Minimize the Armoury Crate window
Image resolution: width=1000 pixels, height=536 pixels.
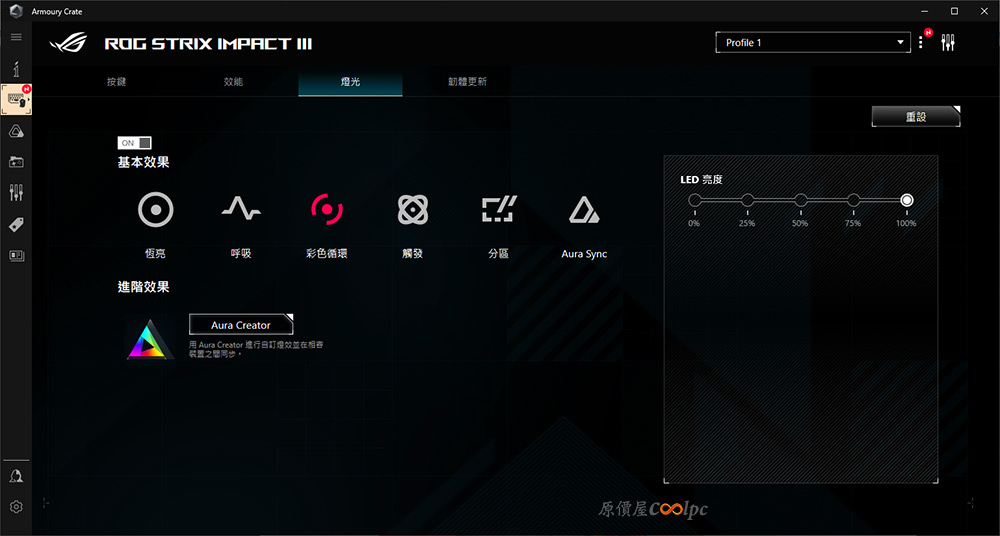coord(926,11)
